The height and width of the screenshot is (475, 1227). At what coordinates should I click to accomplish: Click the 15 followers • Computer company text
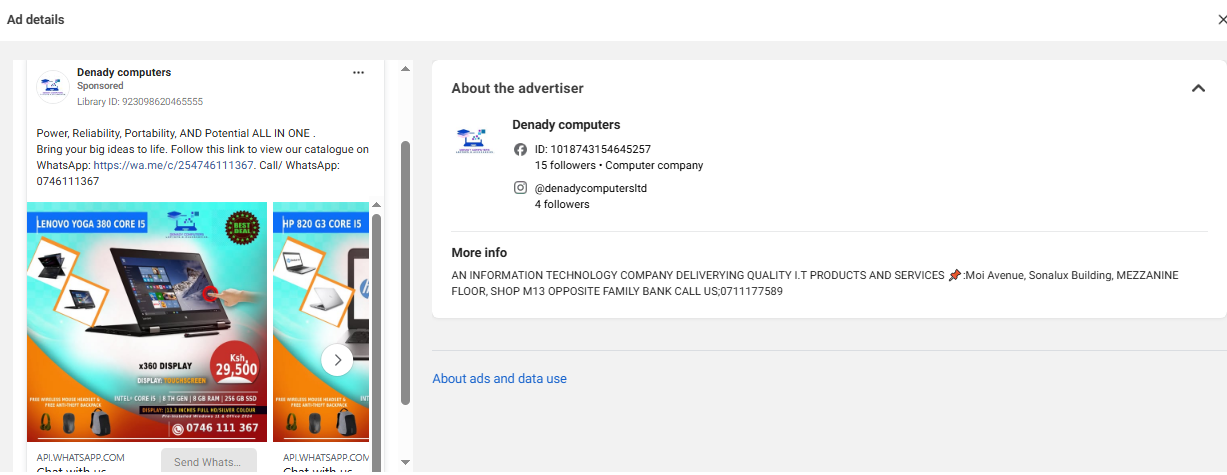tap(619, 165)
